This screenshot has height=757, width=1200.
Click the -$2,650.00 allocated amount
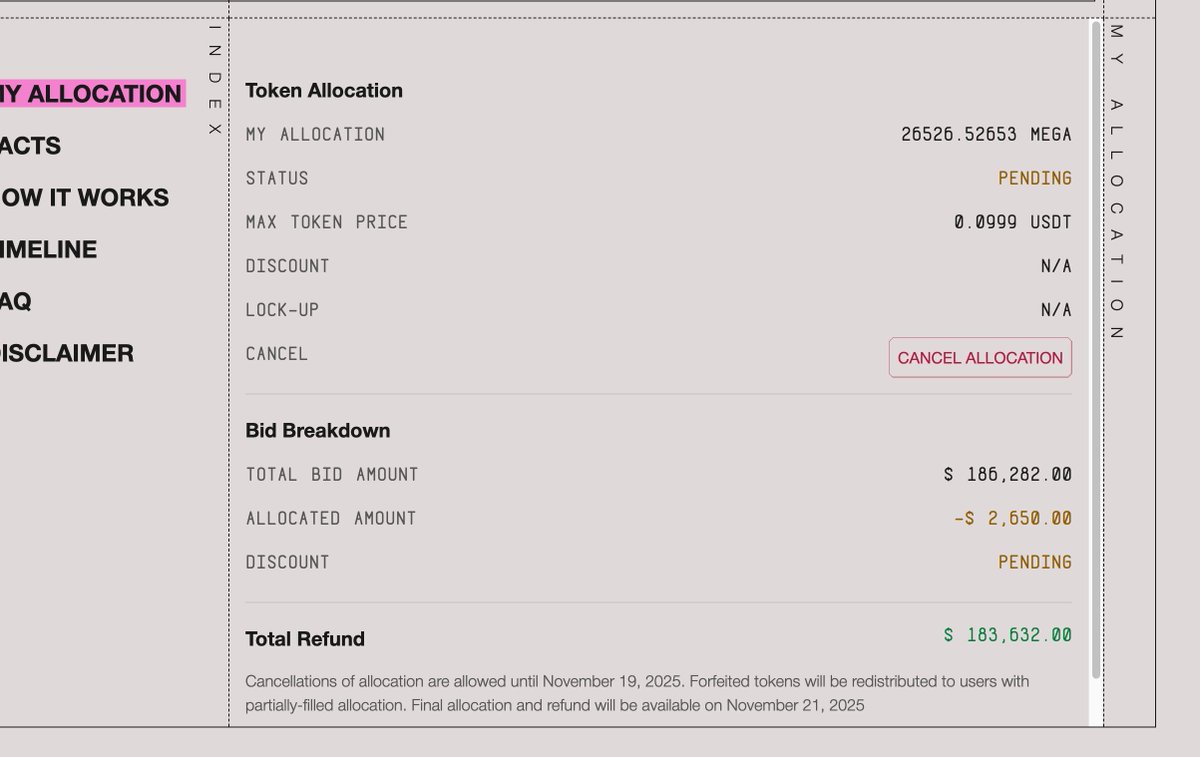tap(1012, 518)
